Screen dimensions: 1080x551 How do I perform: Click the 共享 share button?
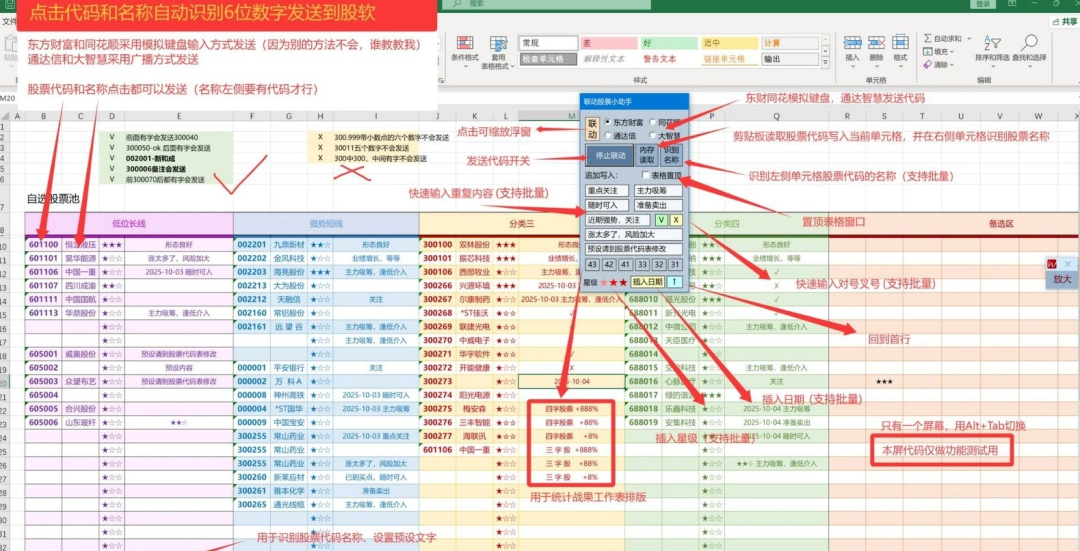pyautogui.click(x=1064, y=22)
